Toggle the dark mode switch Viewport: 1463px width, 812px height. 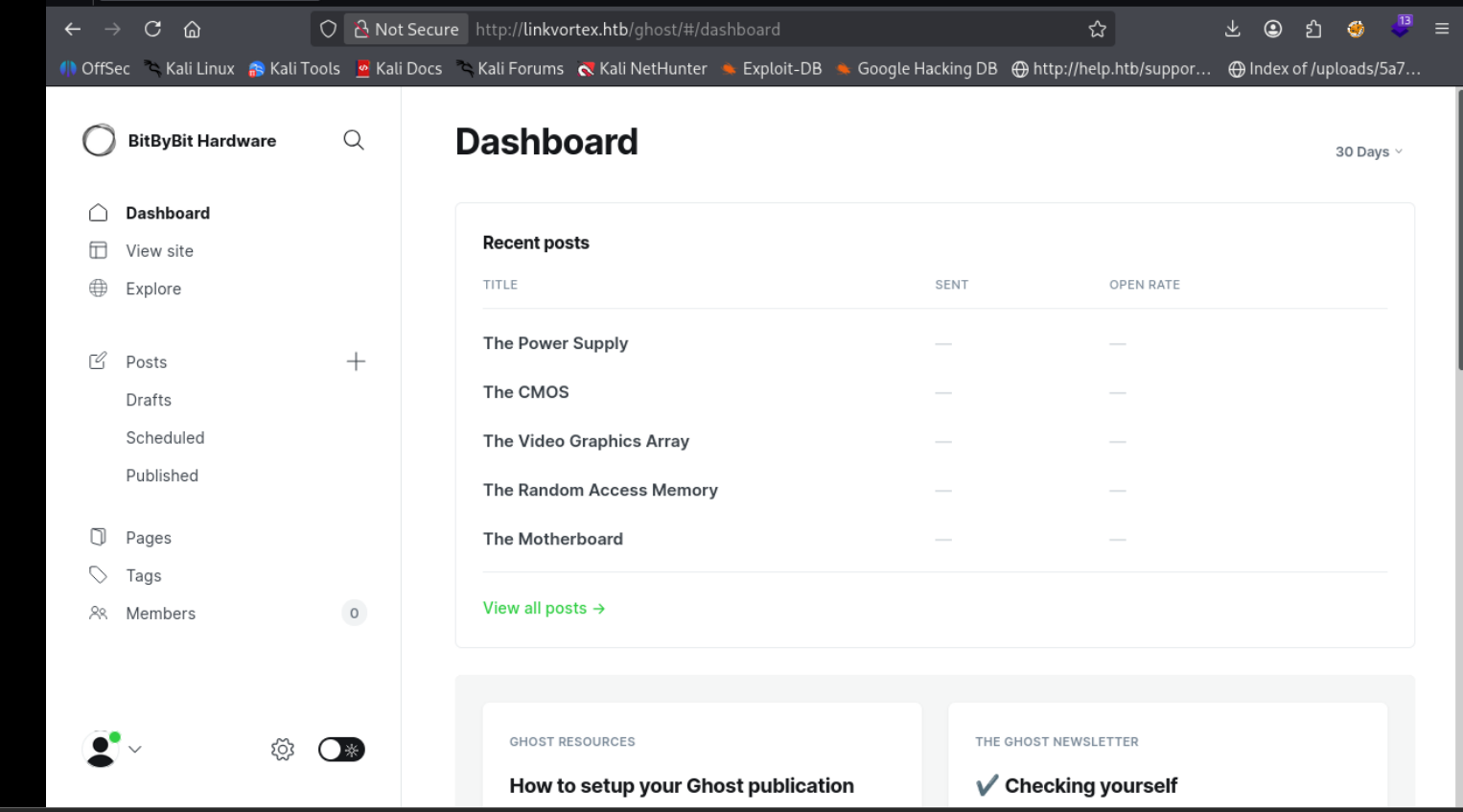tap(341, 750)
